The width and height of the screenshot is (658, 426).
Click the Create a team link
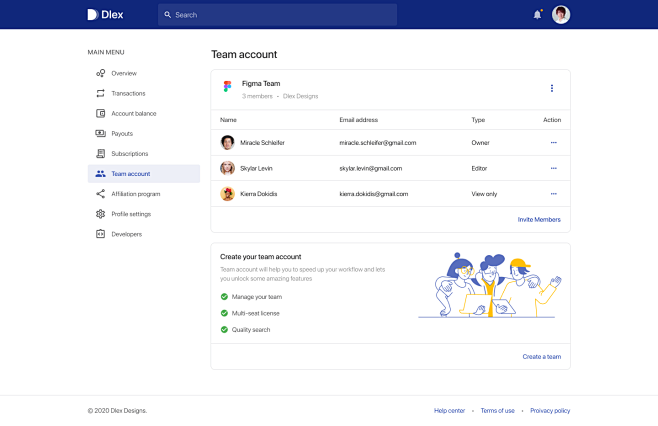[541, 357]
